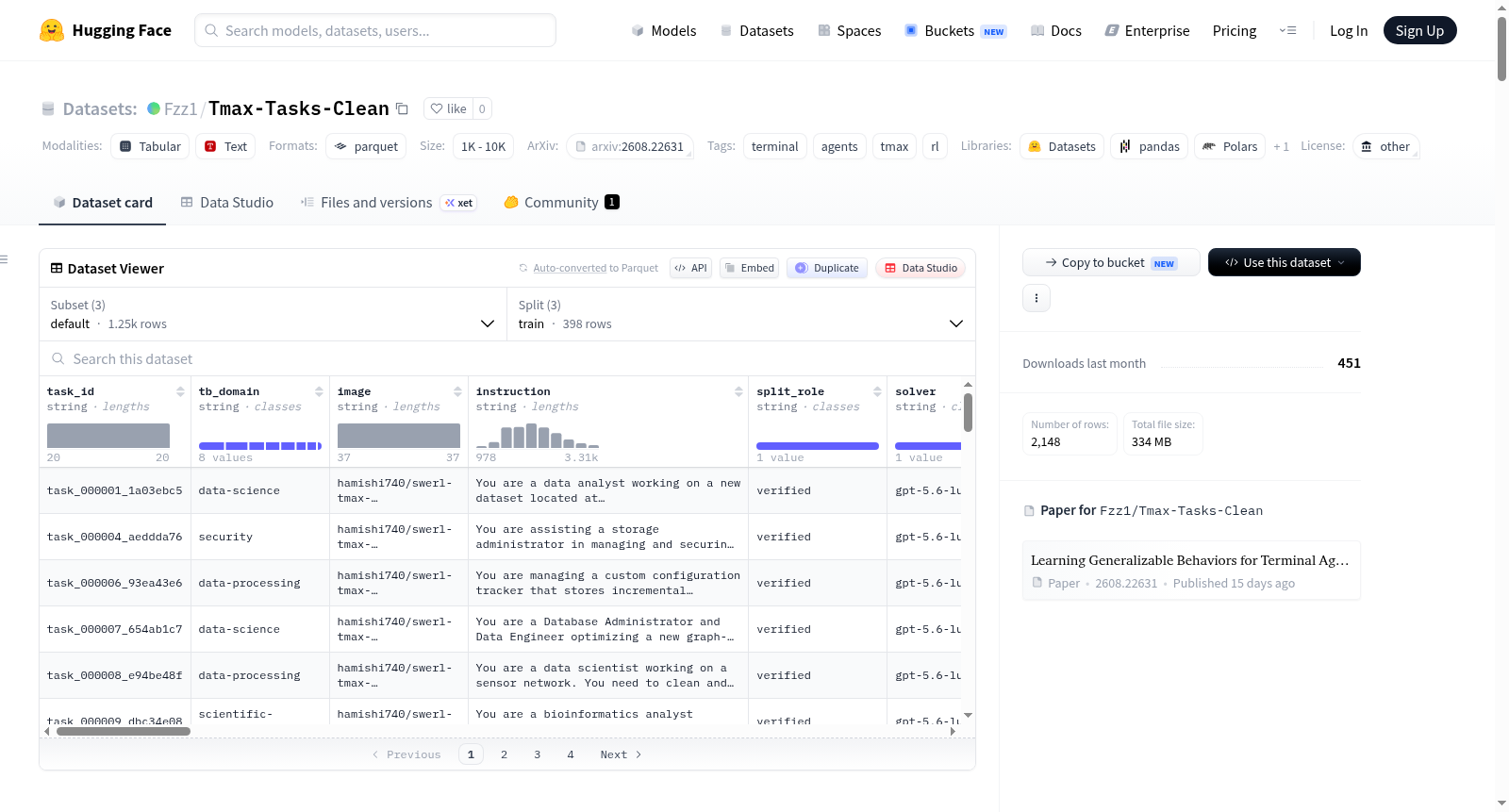Open the pandas library tag

pos(1150,146)
